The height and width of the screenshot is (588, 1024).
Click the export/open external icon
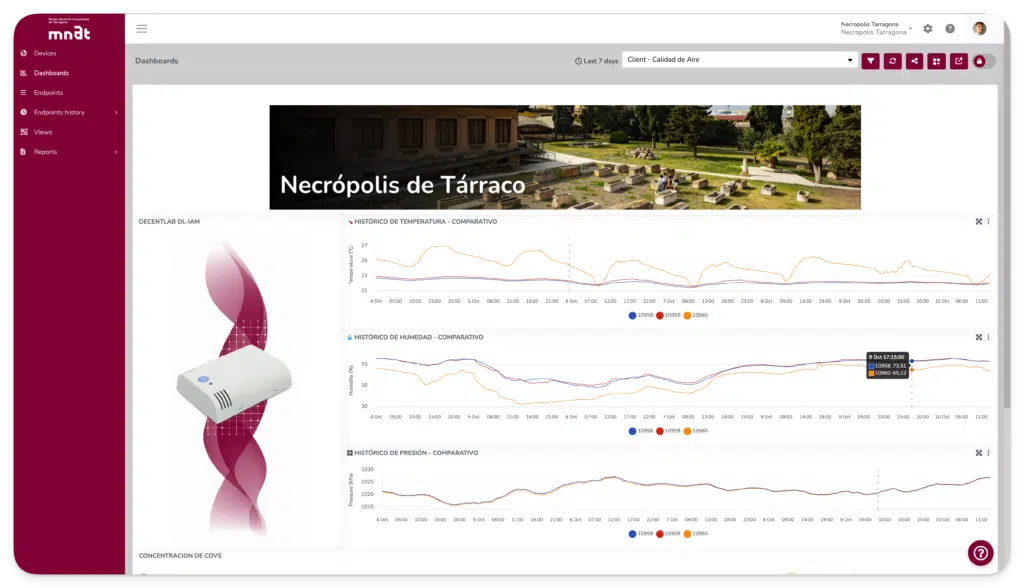958,61
